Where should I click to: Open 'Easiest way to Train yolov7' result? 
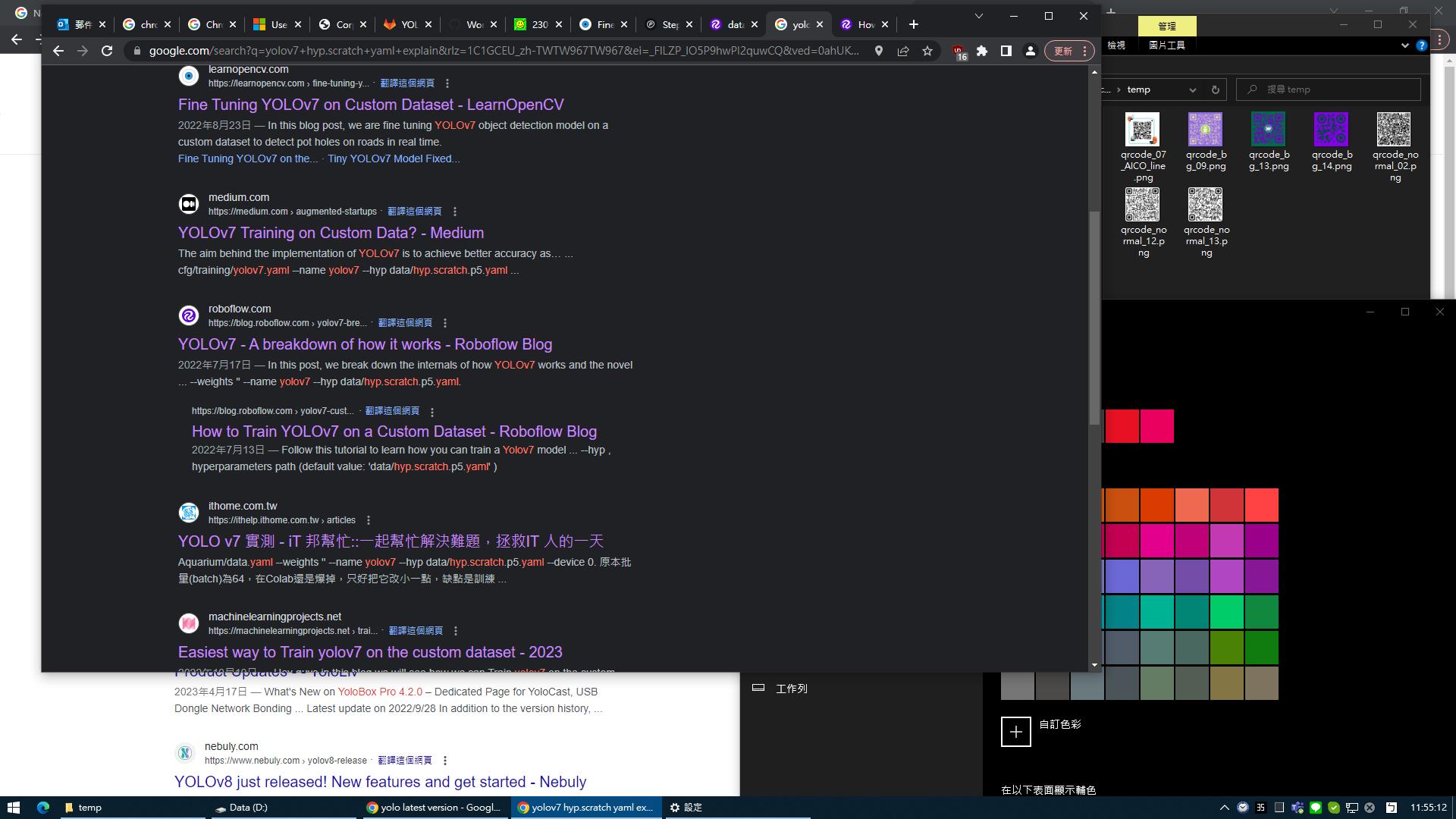pyautogui.click(x=370, y=652)
